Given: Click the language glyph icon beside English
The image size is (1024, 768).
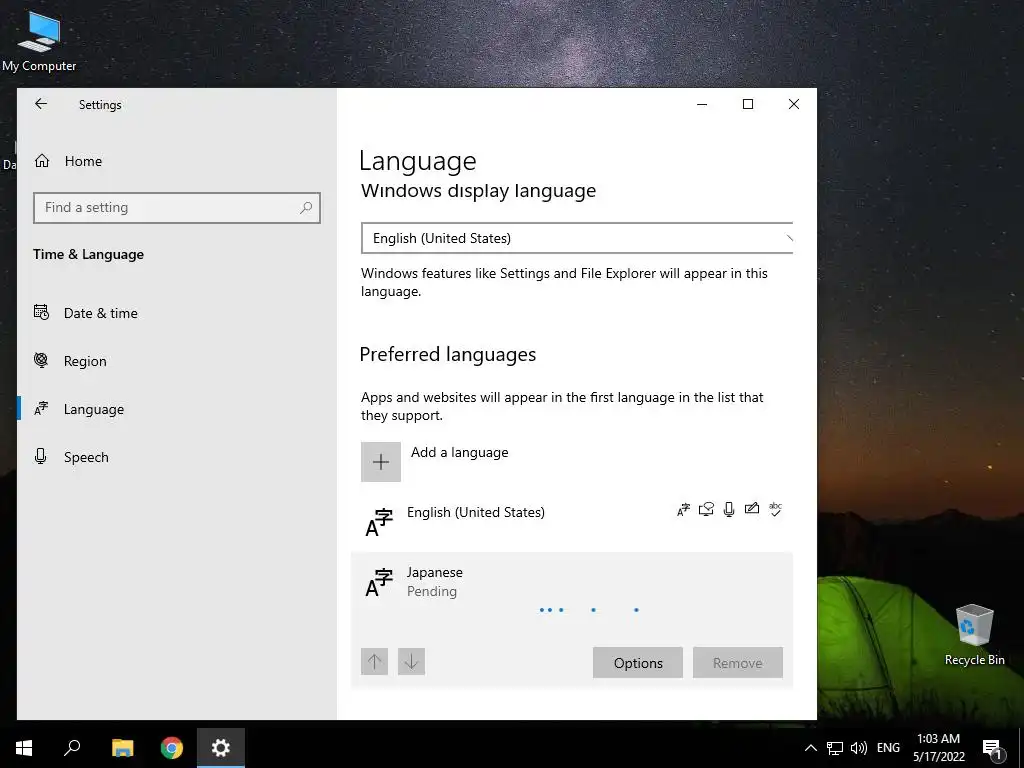Looking at the screenshot, I should pyautogui.click(x=379, y=522).
